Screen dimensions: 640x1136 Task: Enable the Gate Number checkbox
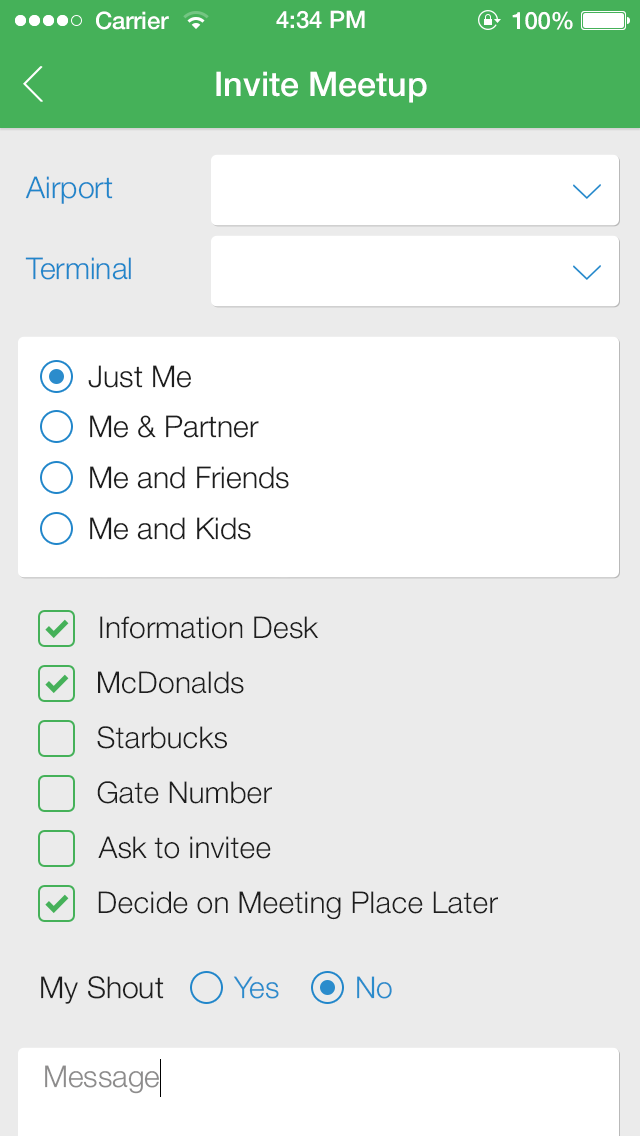[57, 793]
